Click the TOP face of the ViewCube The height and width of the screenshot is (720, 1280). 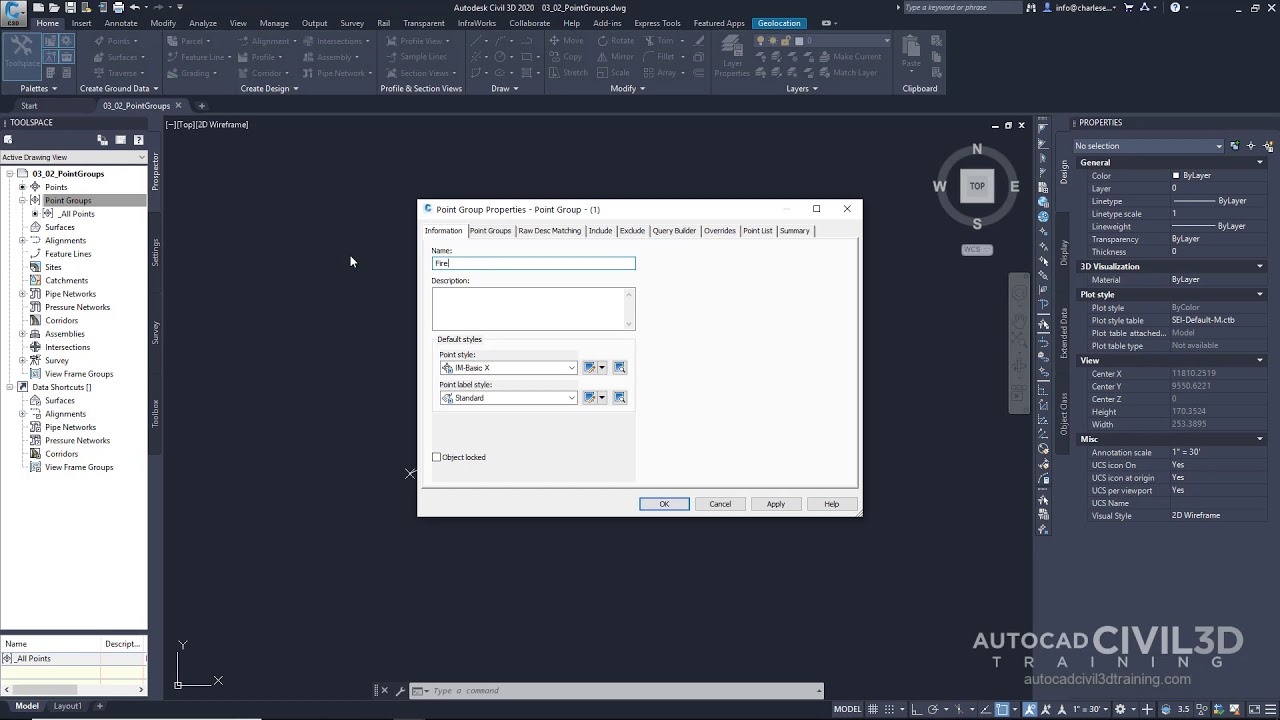[x=977, y=186]
